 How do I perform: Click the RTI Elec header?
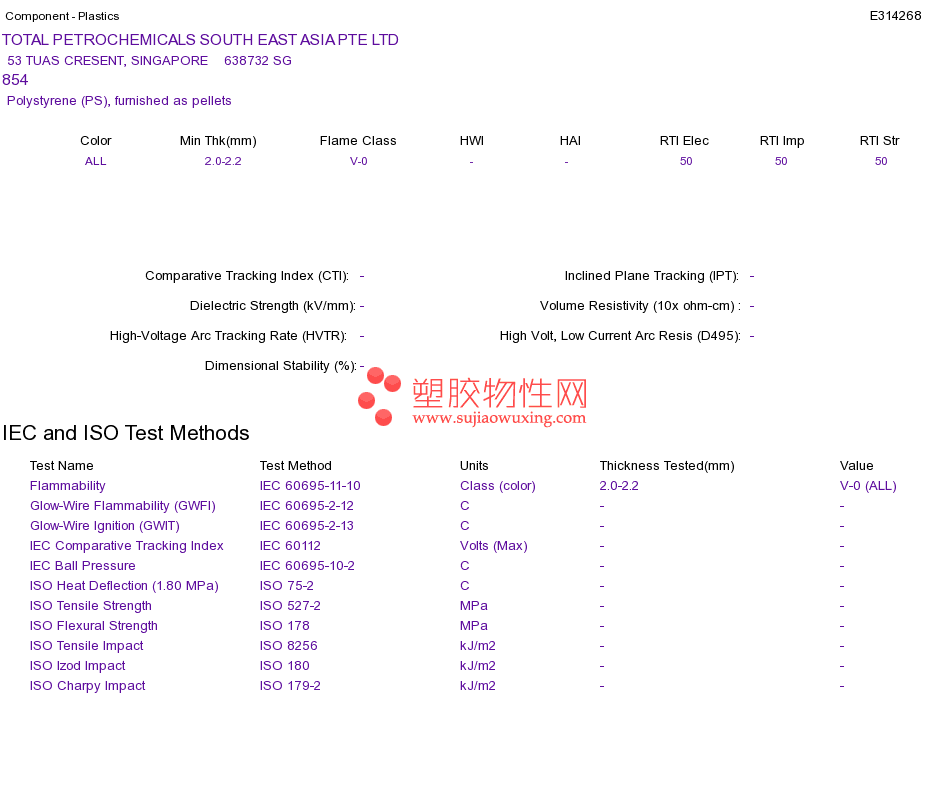pos(684,141)
